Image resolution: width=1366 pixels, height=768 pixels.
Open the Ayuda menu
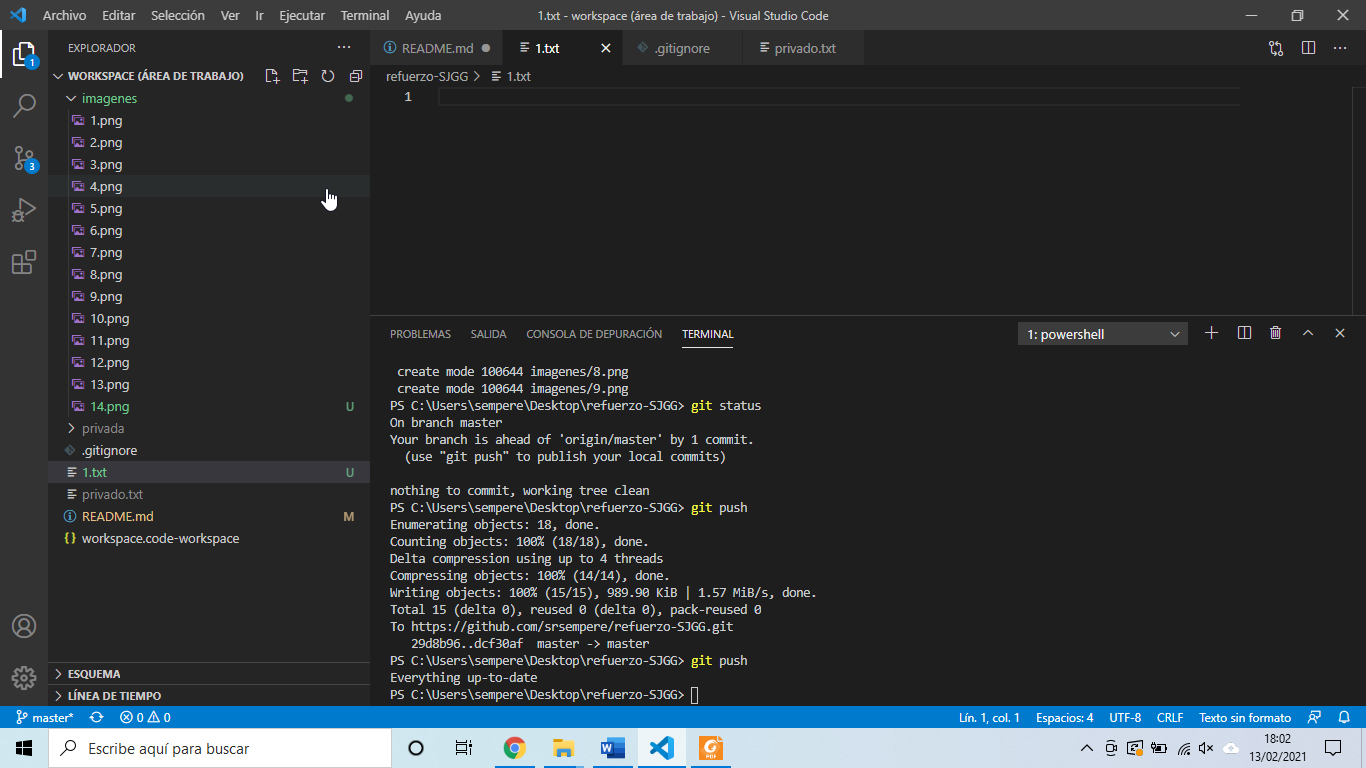point(423,15)
